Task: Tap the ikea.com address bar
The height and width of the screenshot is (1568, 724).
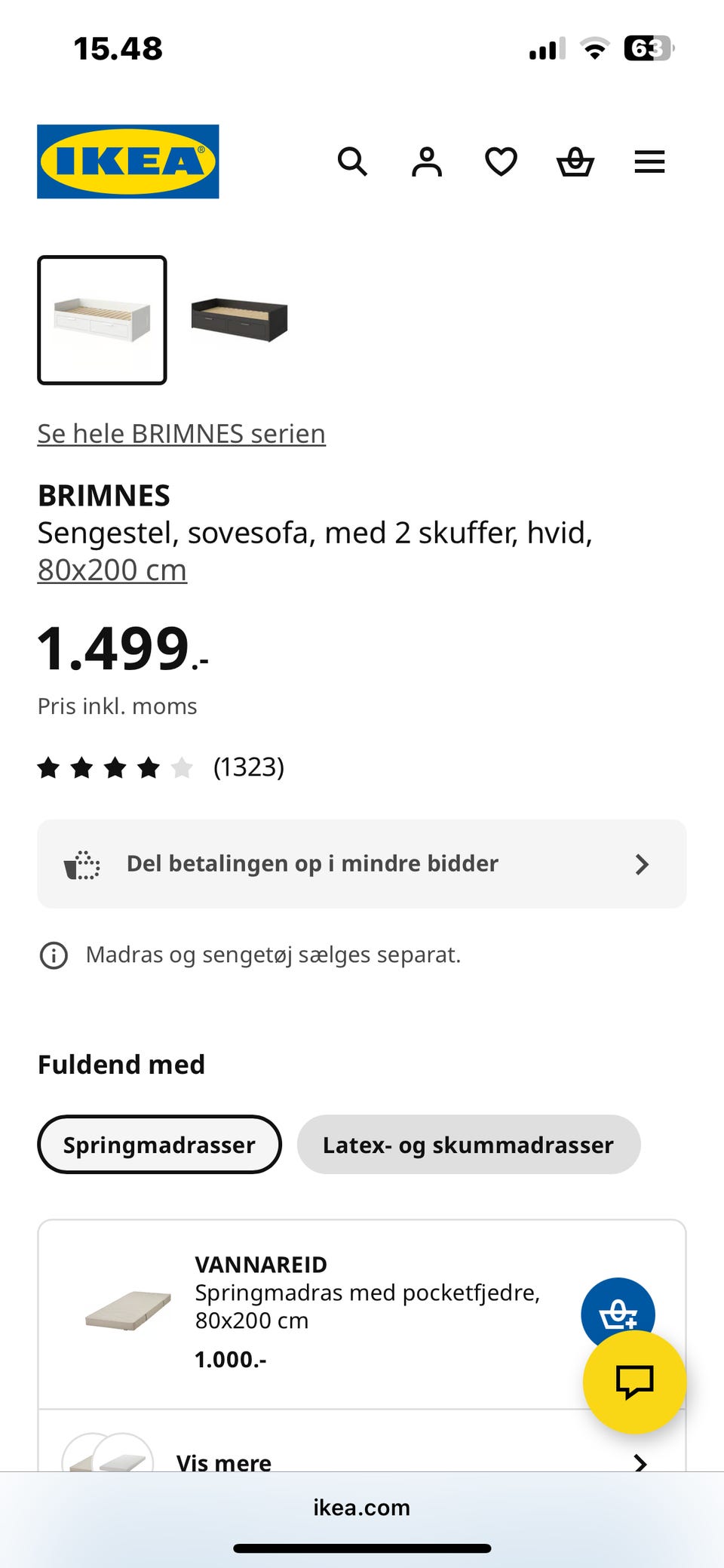Action: (x=362, y=1508)
